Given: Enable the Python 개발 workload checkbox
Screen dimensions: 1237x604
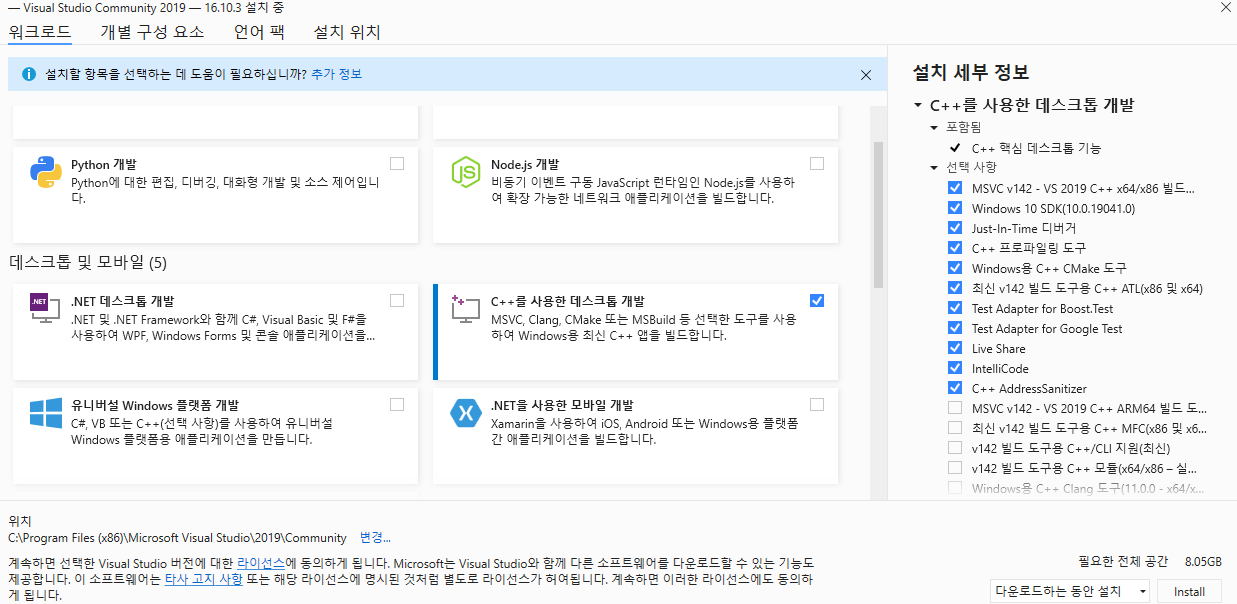Looking at the screenshot, I should tap(397, 163).
